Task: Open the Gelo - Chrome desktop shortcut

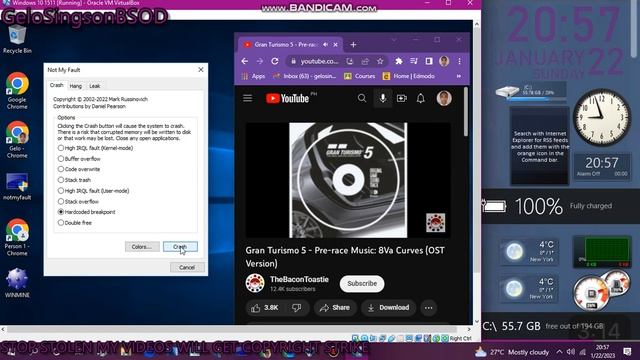Action: pyautogui.click(x=17, y=140)
